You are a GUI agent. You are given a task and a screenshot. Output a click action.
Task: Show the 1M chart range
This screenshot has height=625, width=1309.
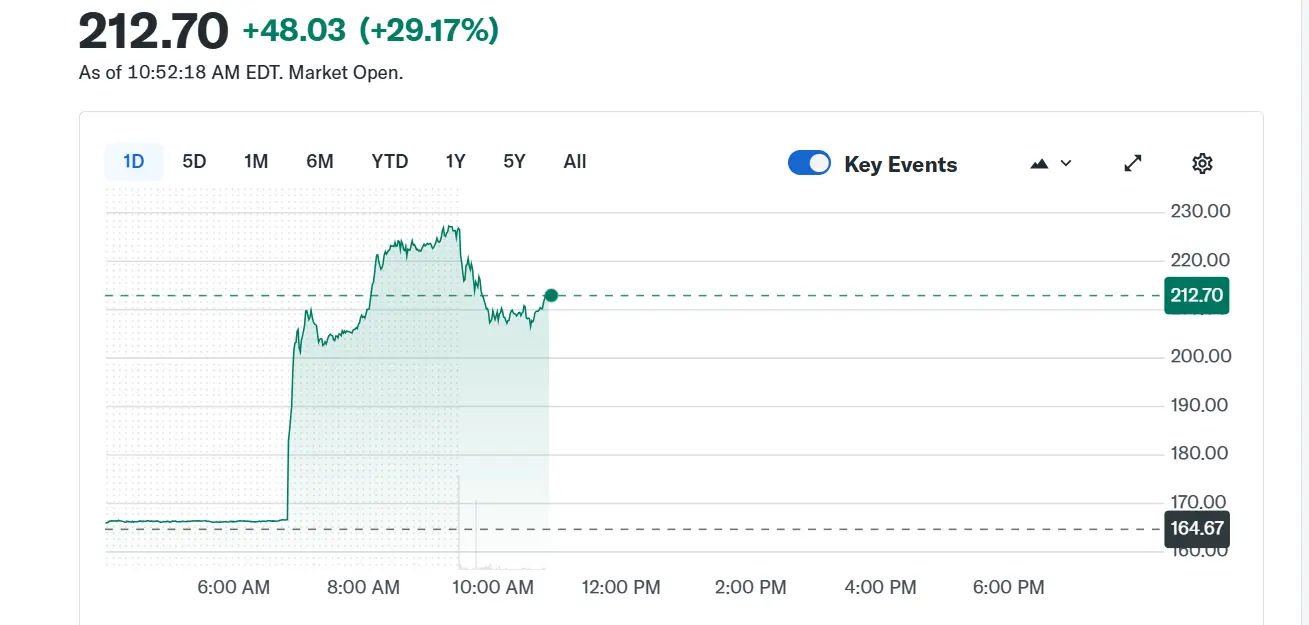tap(256, 162)
